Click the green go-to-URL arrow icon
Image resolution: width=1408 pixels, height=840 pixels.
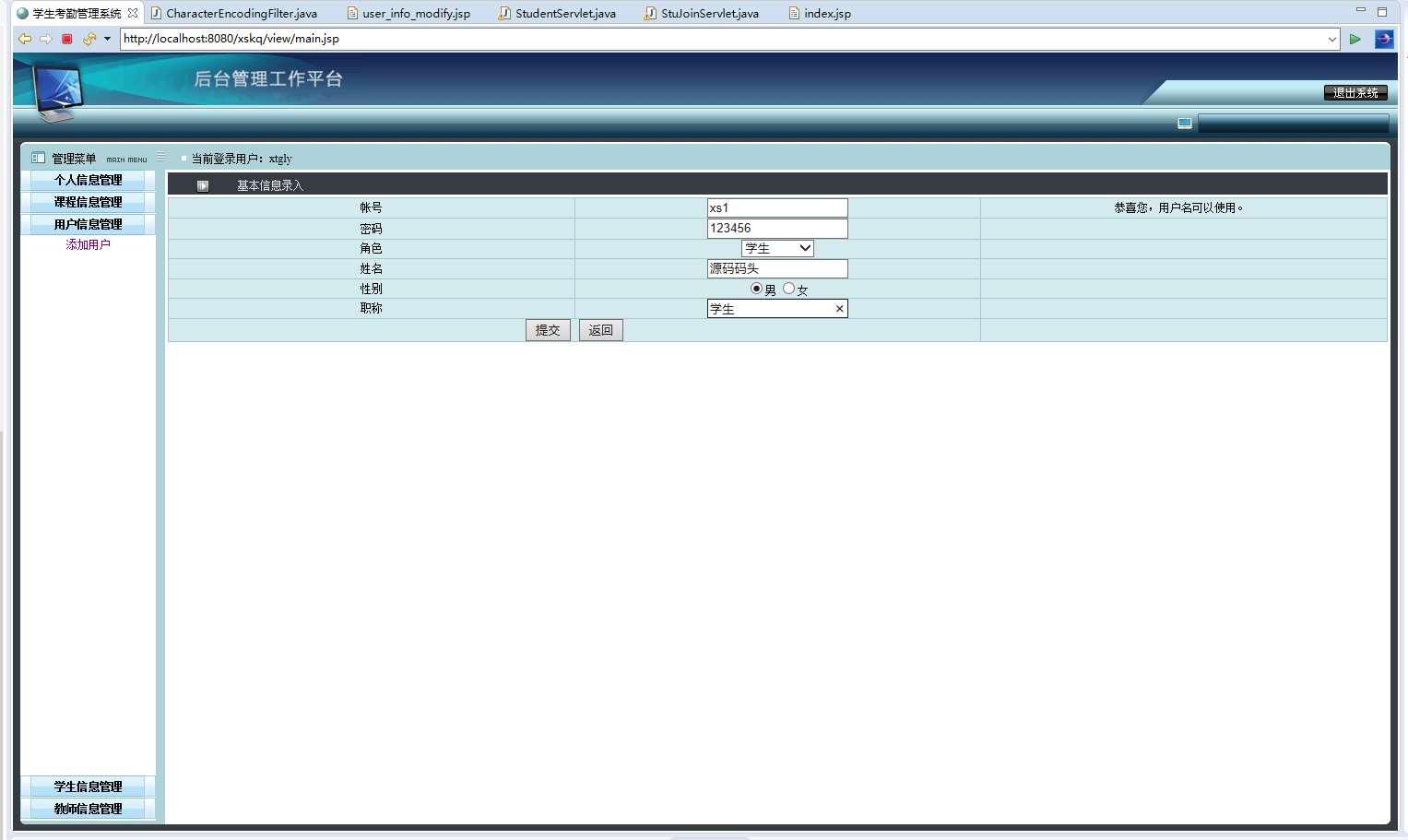coord(1355,39)
